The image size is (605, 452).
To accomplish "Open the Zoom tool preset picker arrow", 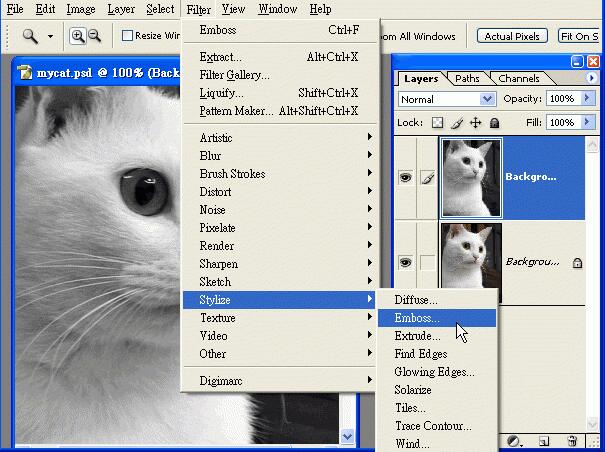I will (x=50, y=36).
